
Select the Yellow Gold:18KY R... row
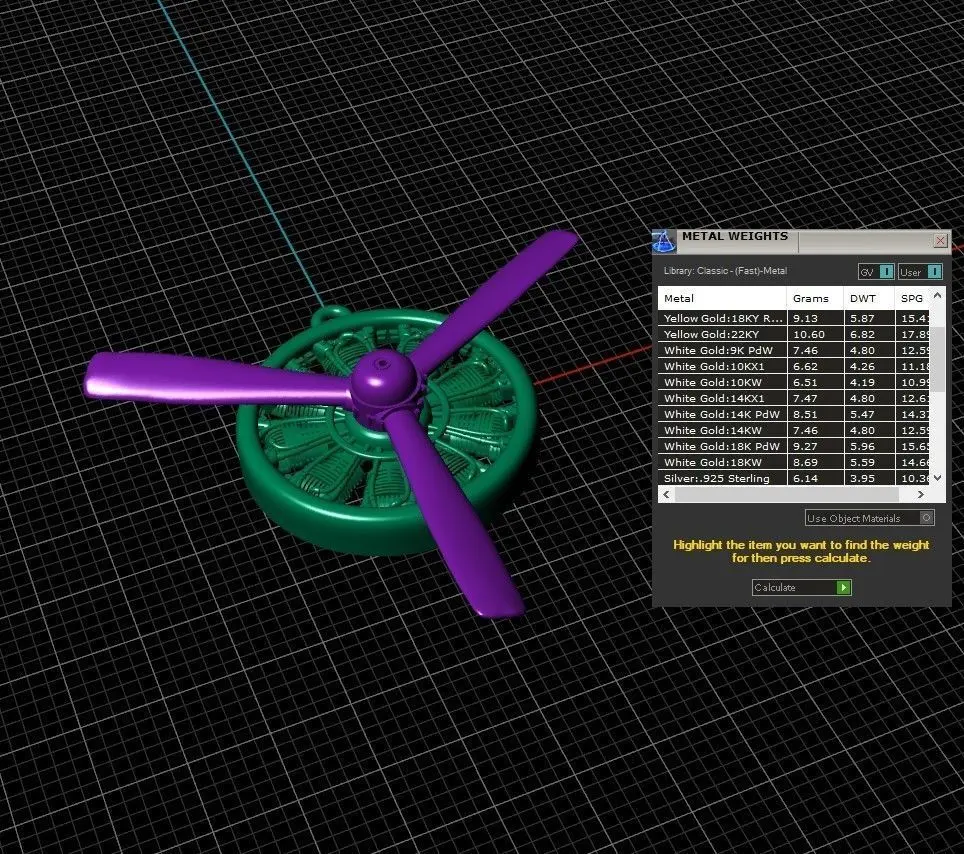coord(794,318)
